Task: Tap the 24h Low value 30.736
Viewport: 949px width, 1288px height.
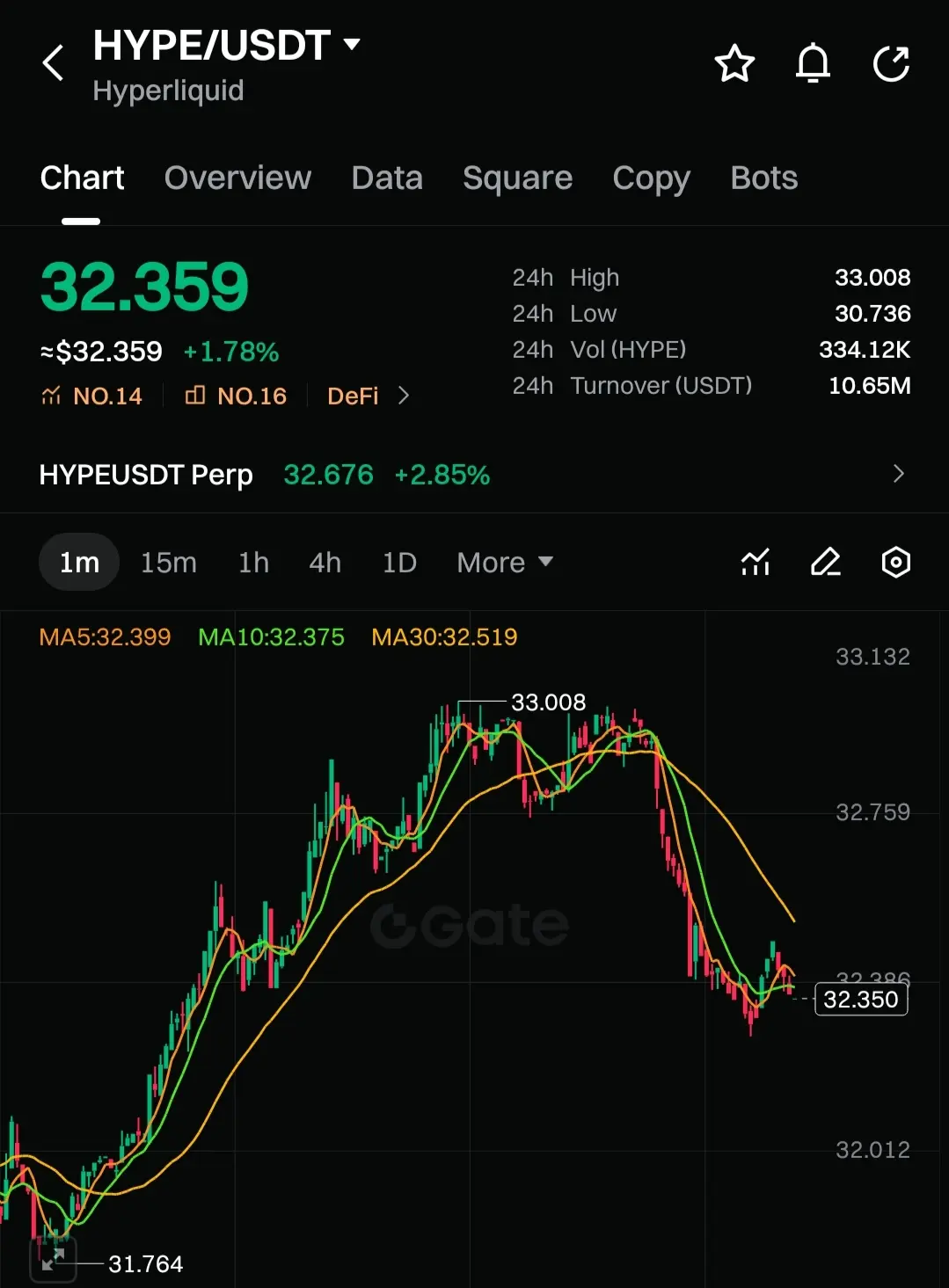Action: (872, 314)
